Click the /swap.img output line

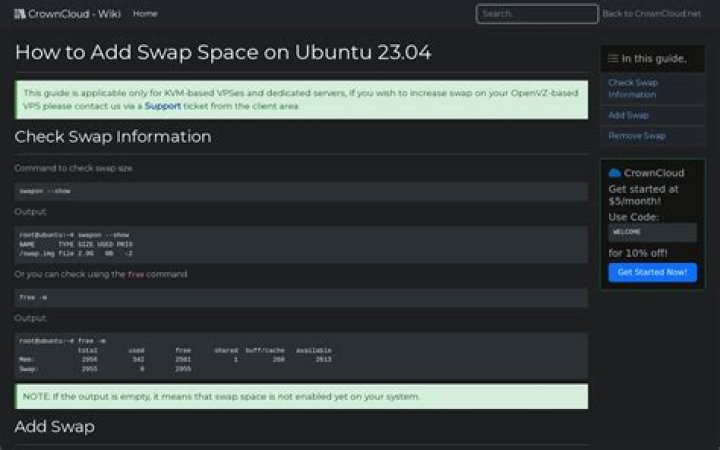click(x=76, y=253)
